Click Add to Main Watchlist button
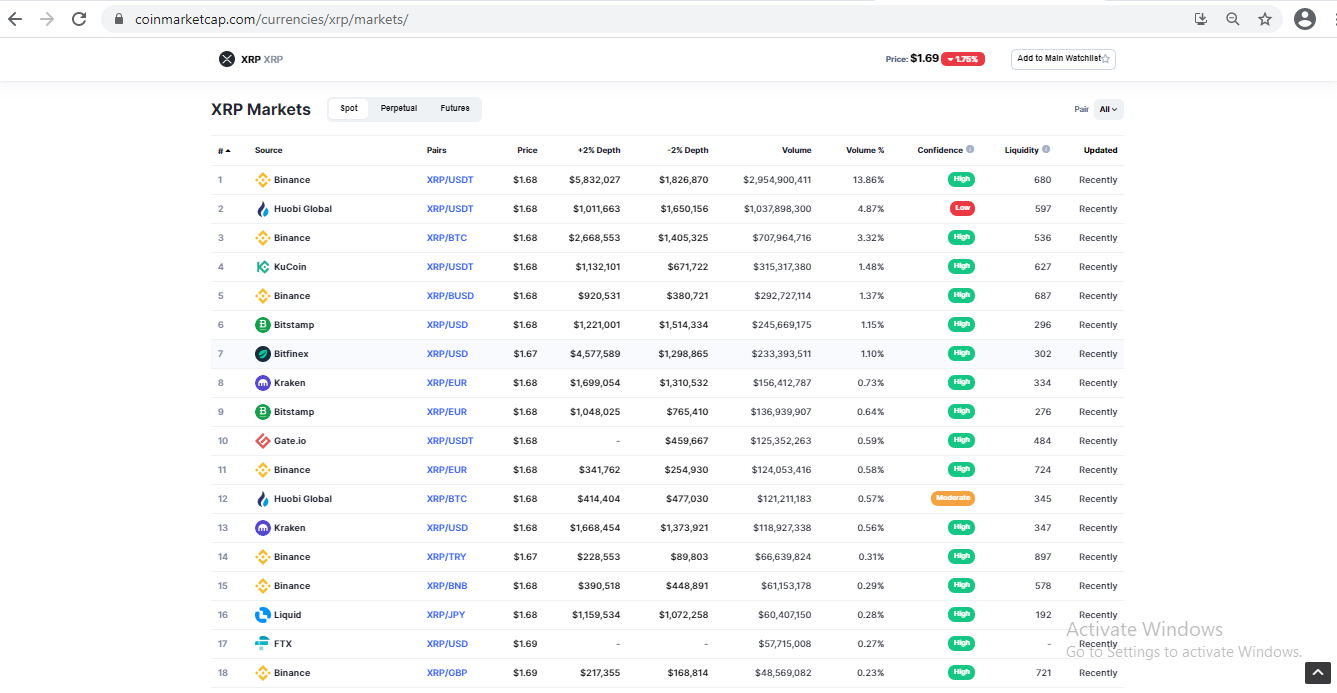1337x693 pixels. (1063, 59)
